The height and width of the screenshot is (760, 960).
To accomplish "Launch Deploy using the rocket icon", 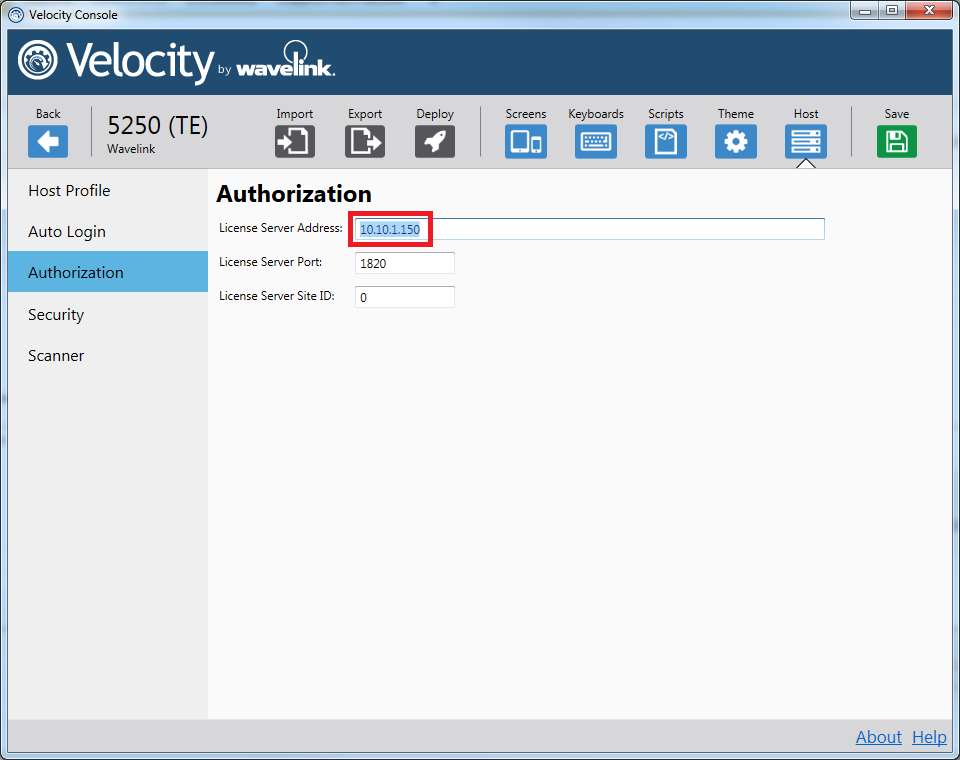I will (434, 141).
